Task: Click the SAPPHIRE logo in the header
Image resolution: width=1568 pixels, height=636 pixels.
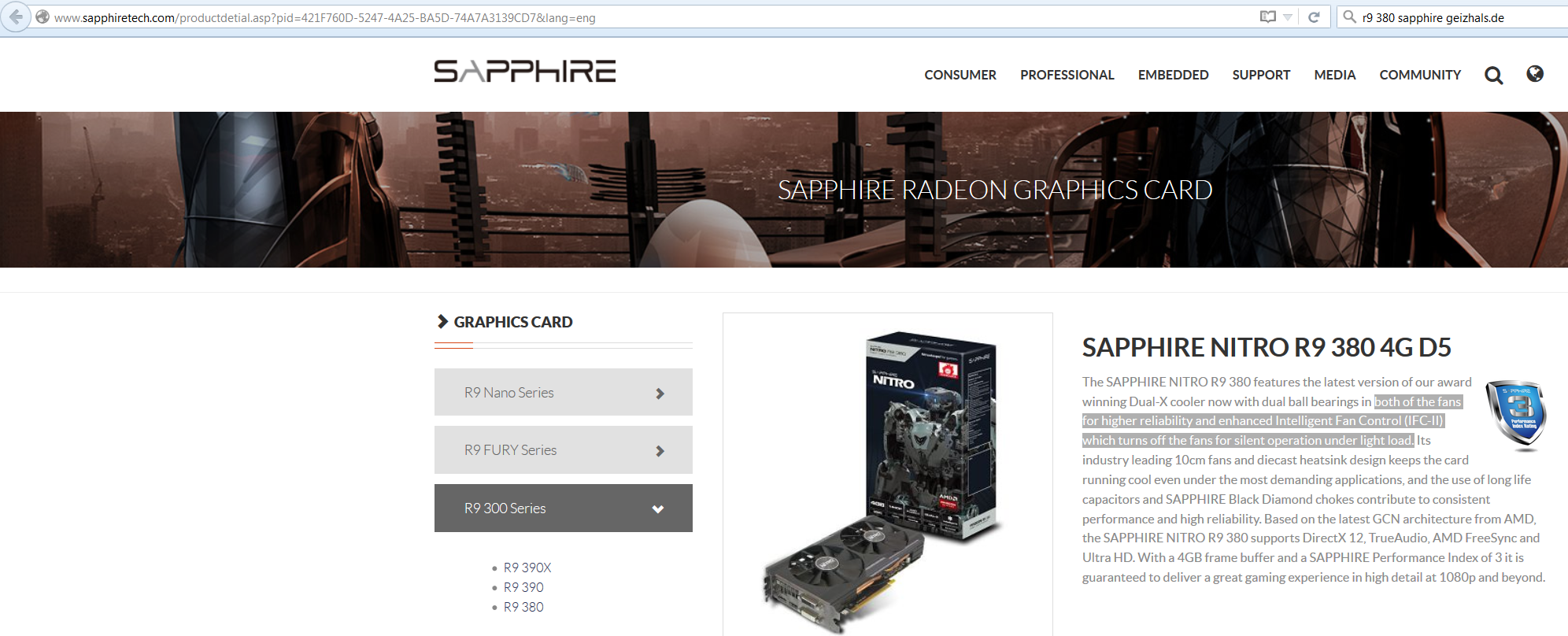Action: [525, 72]
